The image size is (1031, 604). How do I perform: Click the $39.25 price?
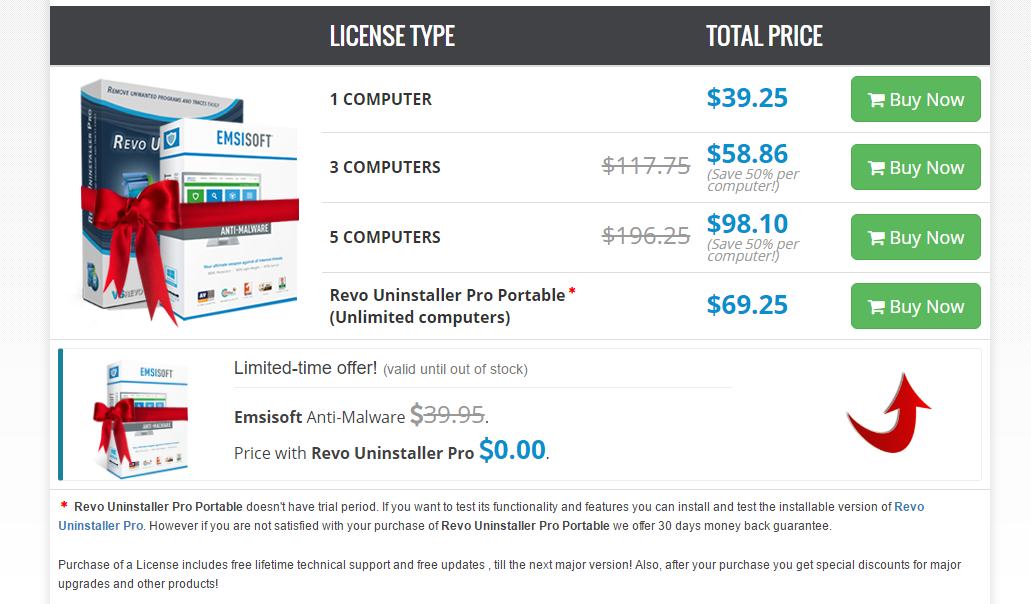point(747,98)
